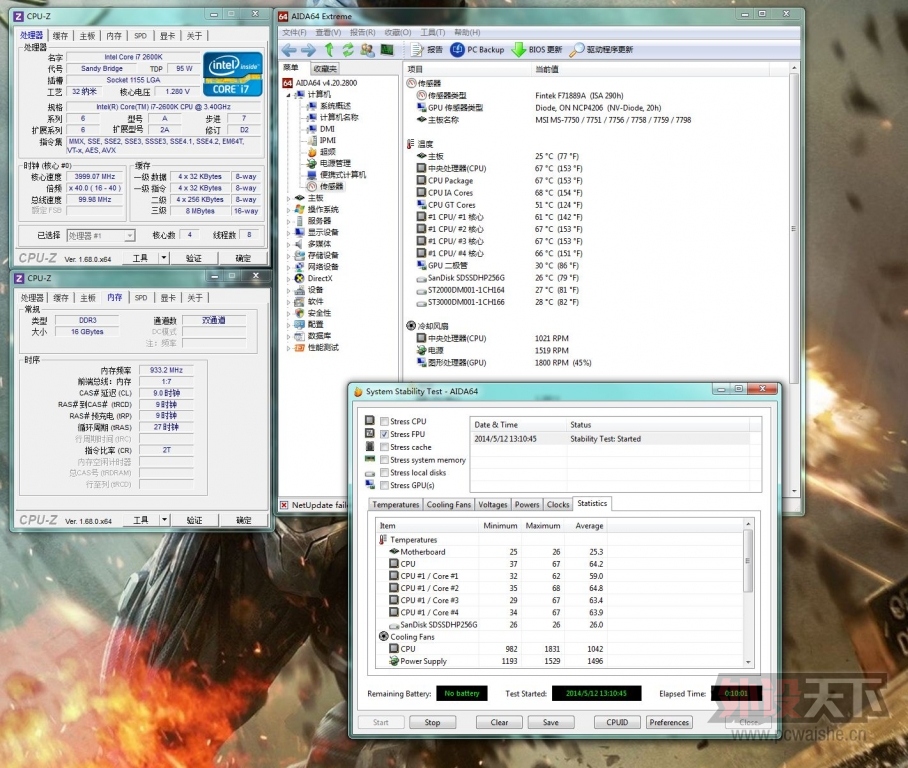Open the 文件(F) menu in AIDA64

click(x=294, y=32)
